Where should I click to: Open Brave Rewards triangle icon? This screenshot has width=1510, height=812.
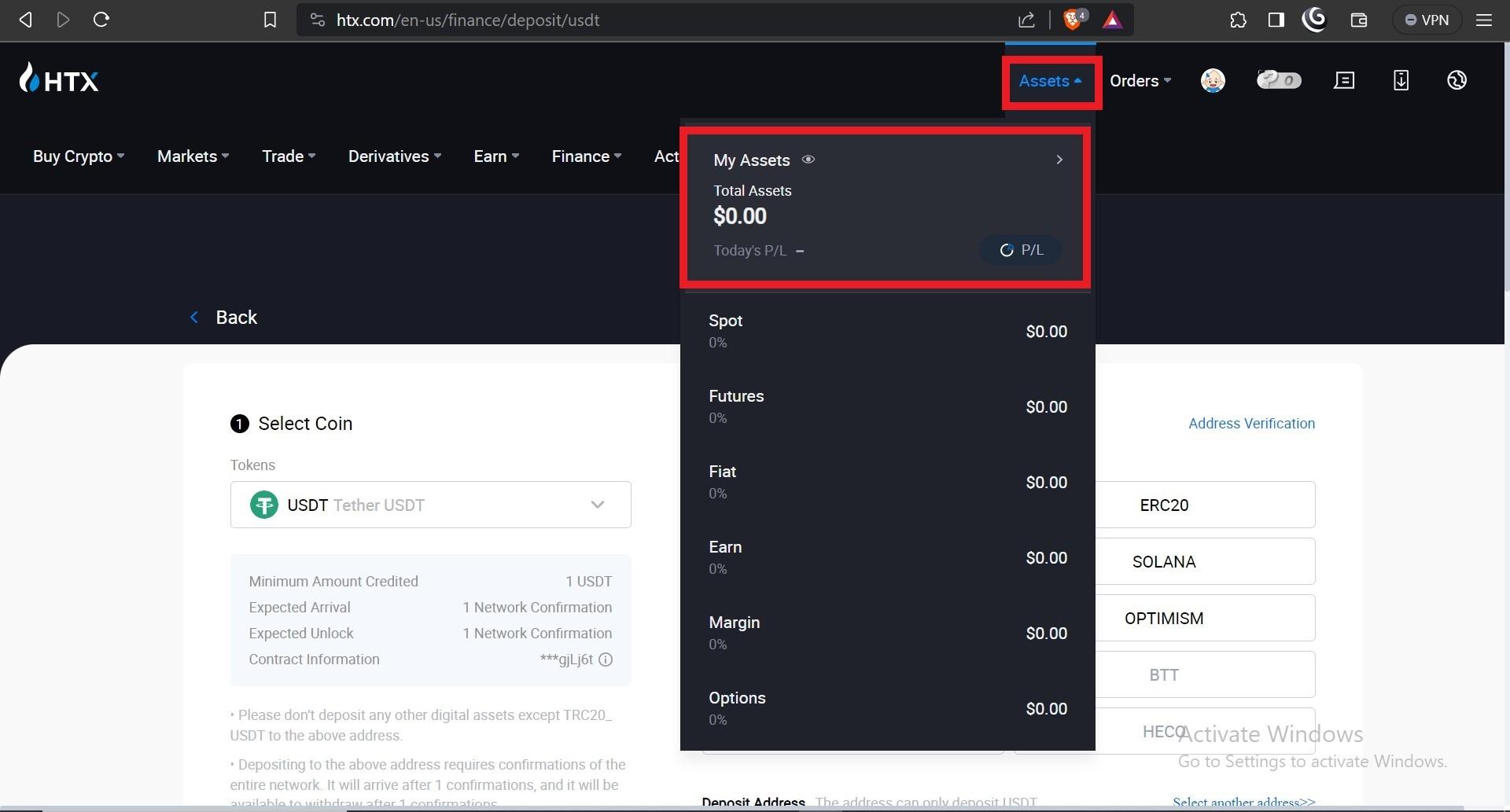(x=1112, y=20)
